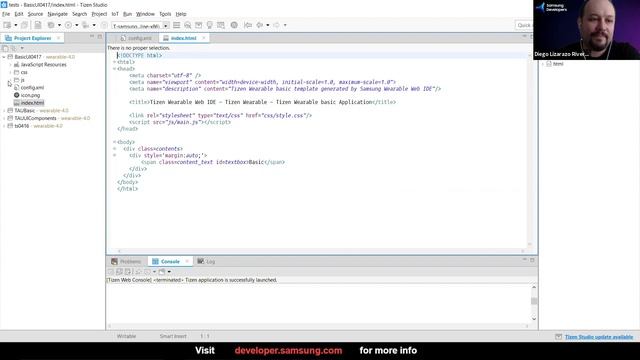Click the Back navigation arrow icon

tap(260, 25)
